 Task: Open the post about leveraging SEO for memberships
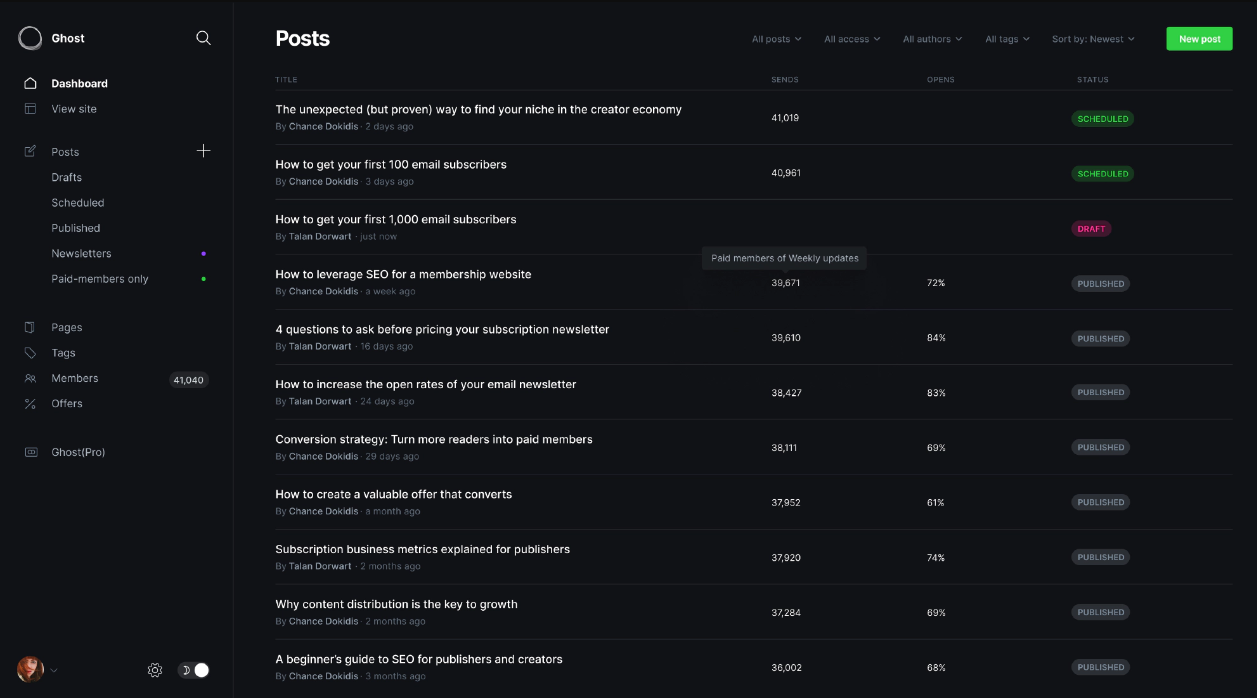(403, 273)
